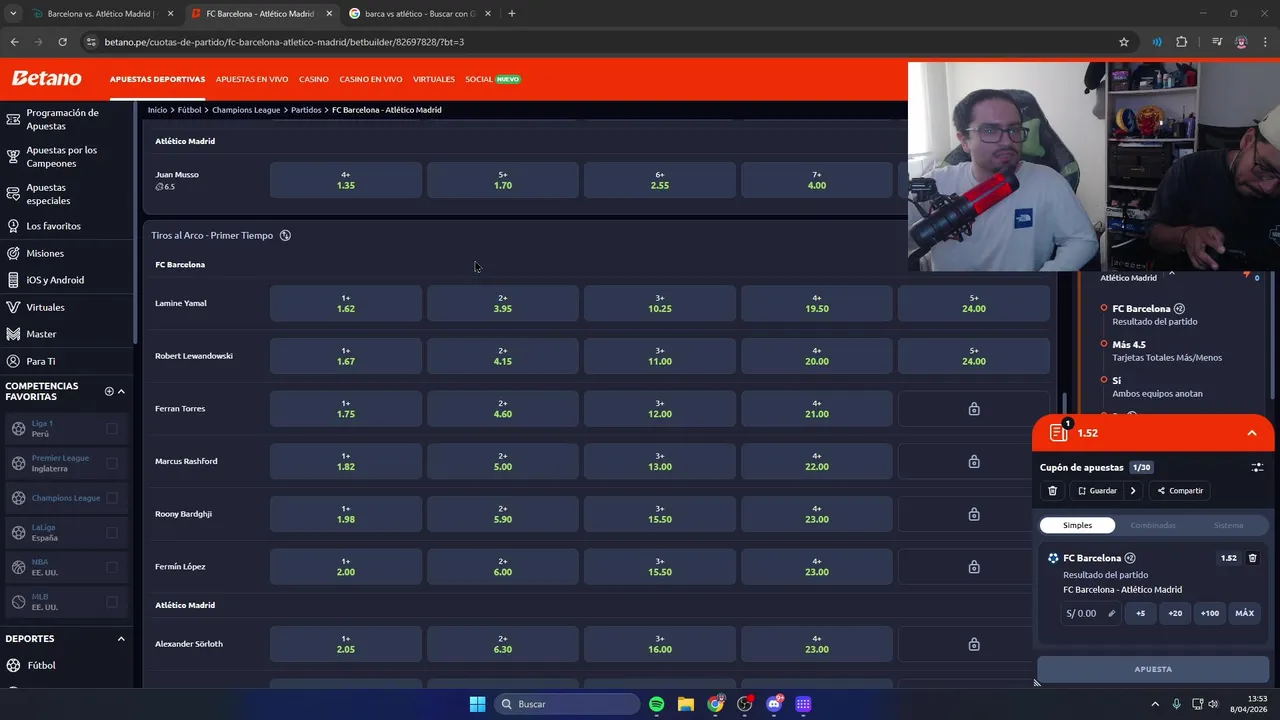
Task: Select Roony Bardghji 3+ odds 15.50
Action: [x=660, y=514]
